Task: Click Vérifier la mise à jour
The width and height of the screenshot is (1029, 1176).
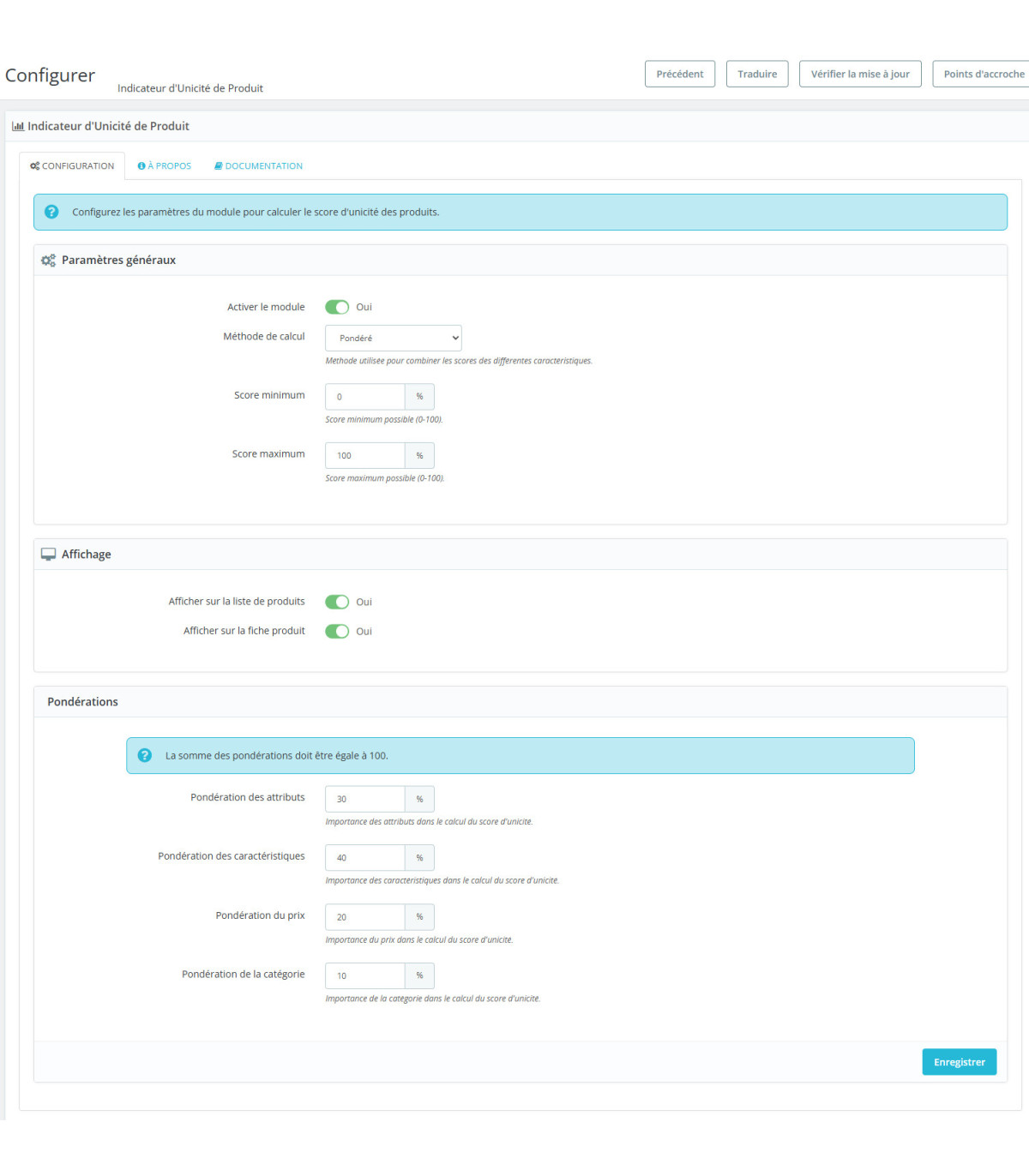Action: tap(860, 74)
